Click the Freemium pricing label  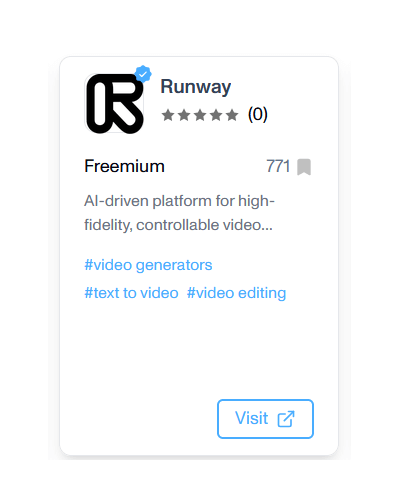tap(124, 166)
